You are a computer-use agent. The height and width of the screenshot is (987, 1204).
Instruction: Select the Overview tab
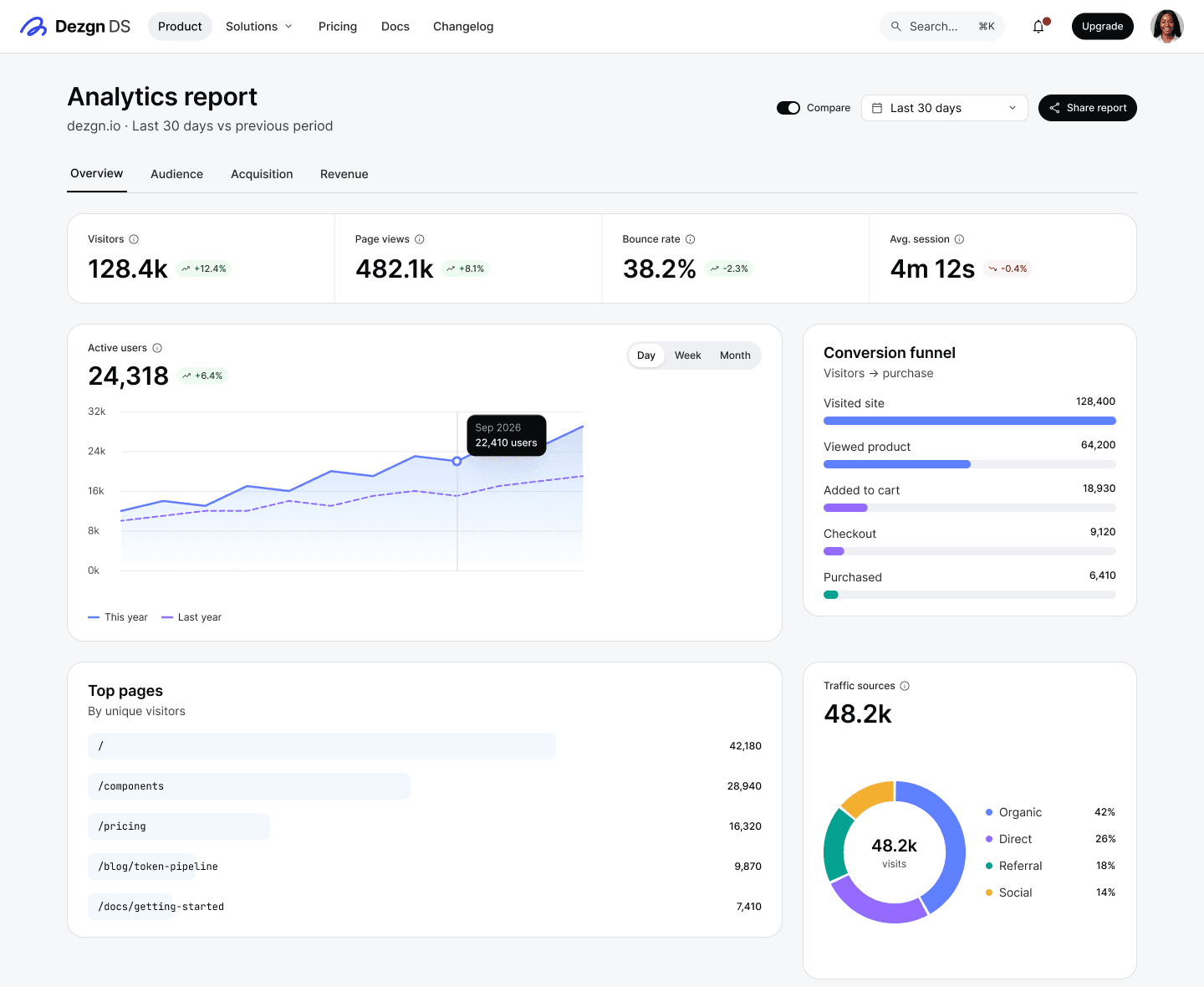97,173
